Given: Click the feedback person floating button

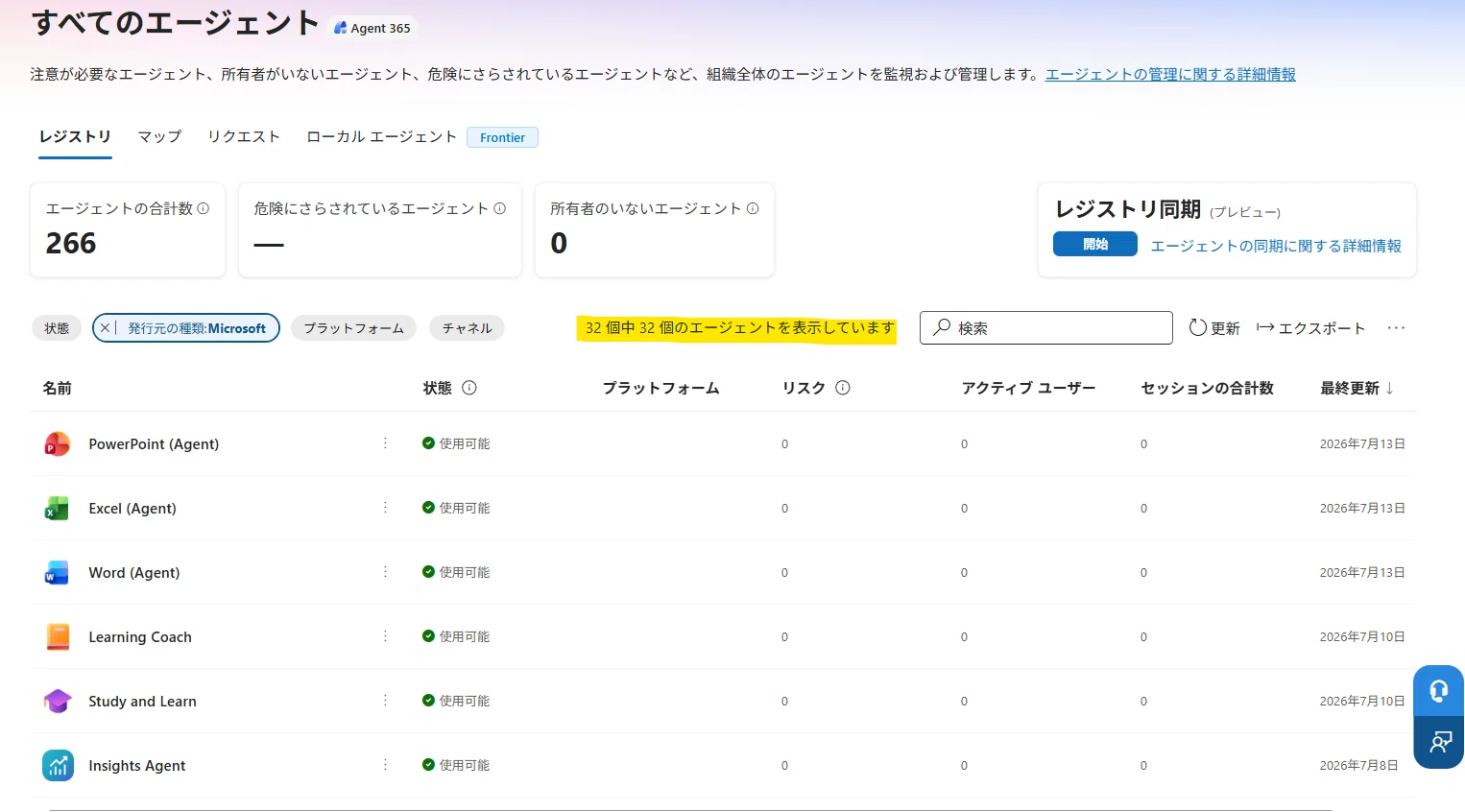Looking at the screenshot, I should 1438,742.
